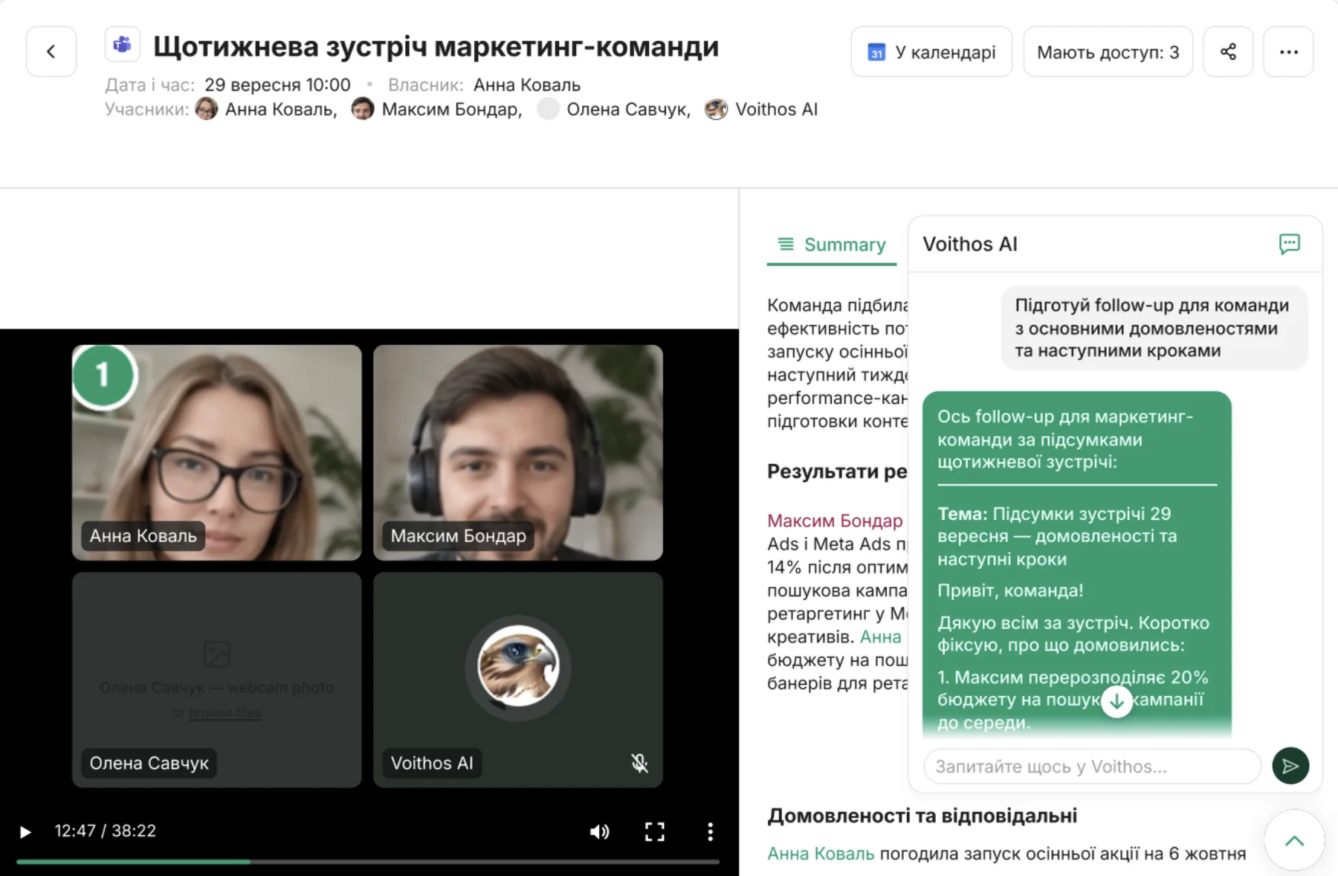Click Олена Савчук avatar in participants list
The height and width of the screenshot is (876, 1338).
[x=548, y=109]
